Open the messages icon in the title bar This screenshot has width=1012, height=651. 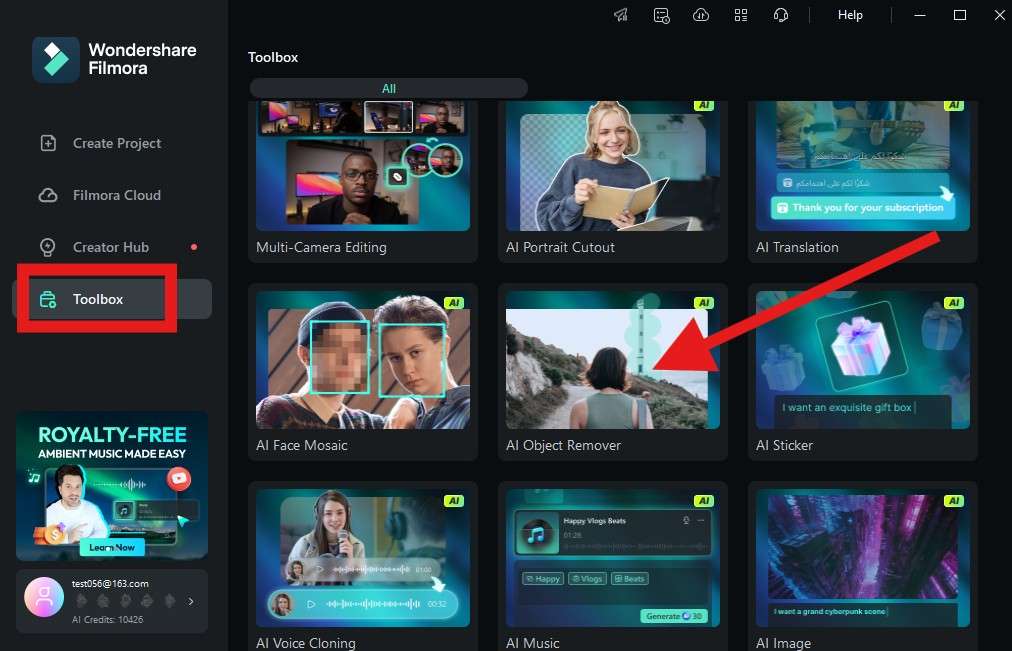[661, 15]
